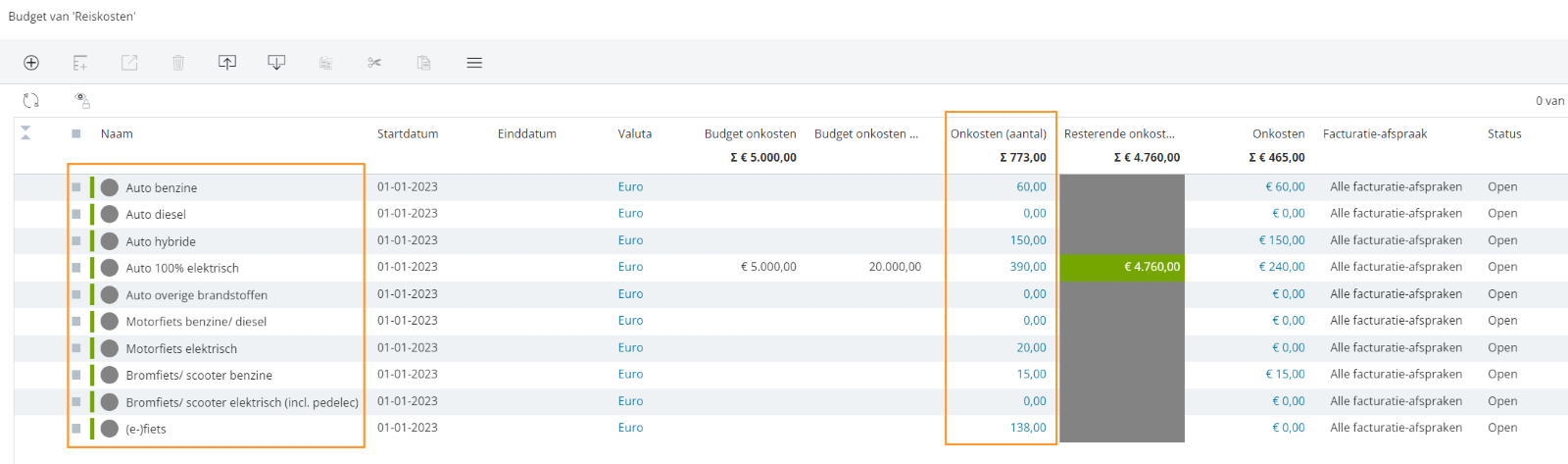Click the move up arrow toolbar icon
1568x464 pixels.
click(x=227, y=63)
